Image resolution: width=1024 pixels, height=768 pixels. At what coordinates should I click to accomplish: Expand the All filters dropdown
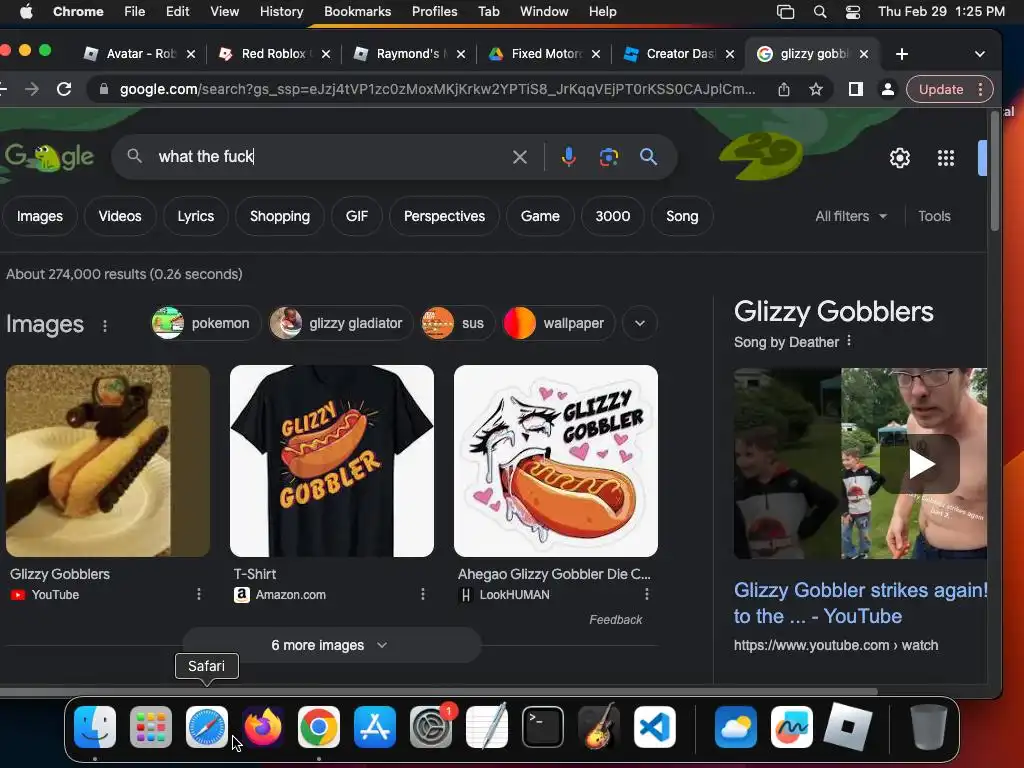pyautogui.click(x=851, y=216)
